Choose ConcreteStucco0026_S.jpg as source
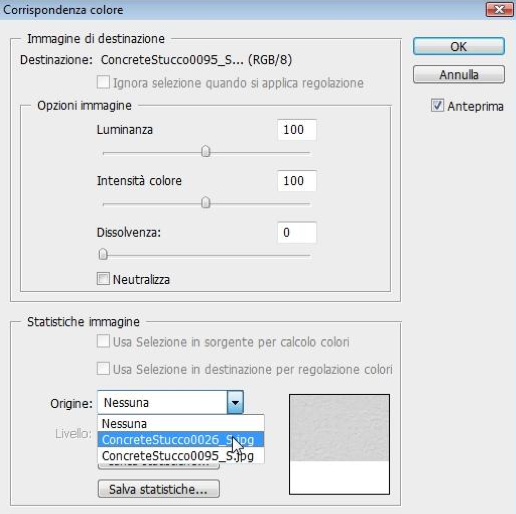 click(x=181, y=439)
